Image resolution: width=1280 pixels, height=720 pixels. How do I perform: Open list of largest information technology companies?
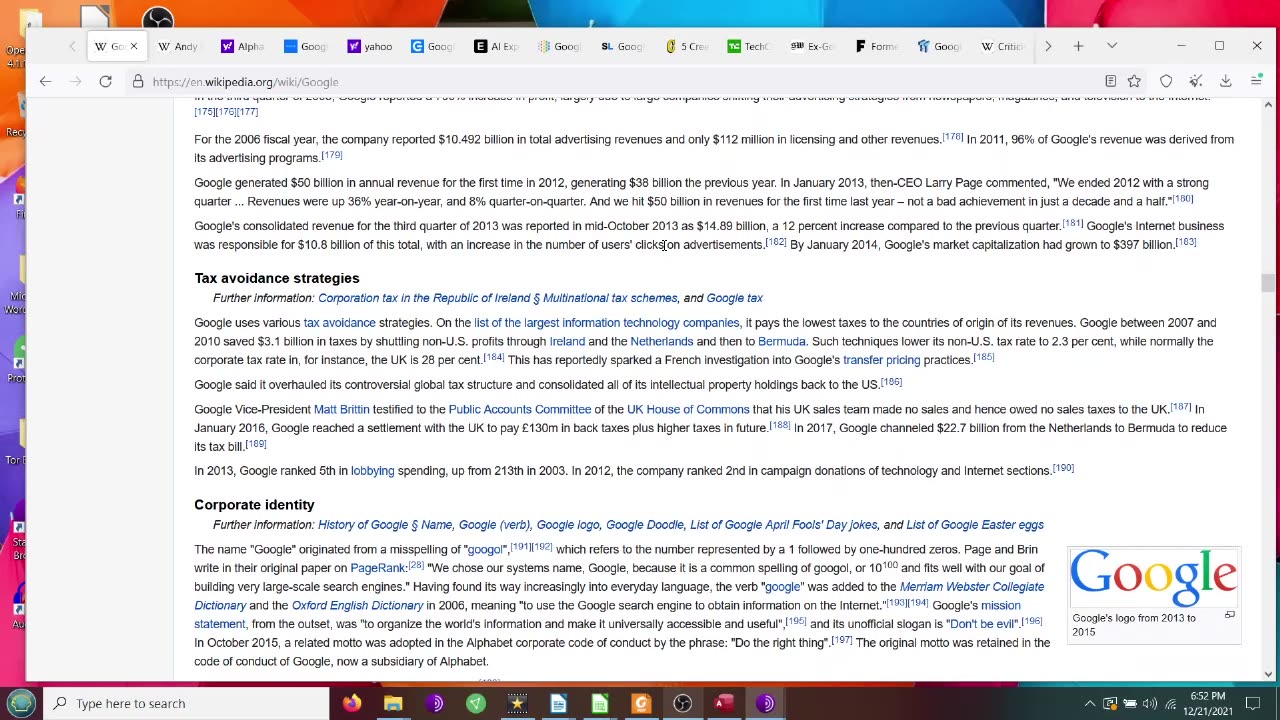click(x=607, y=323)
